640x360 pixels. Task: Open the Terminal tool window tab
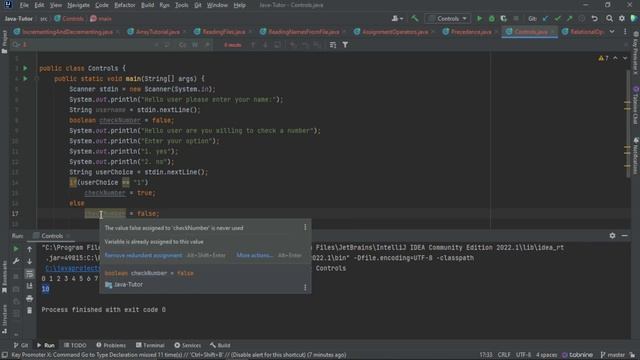click(150, 345)
